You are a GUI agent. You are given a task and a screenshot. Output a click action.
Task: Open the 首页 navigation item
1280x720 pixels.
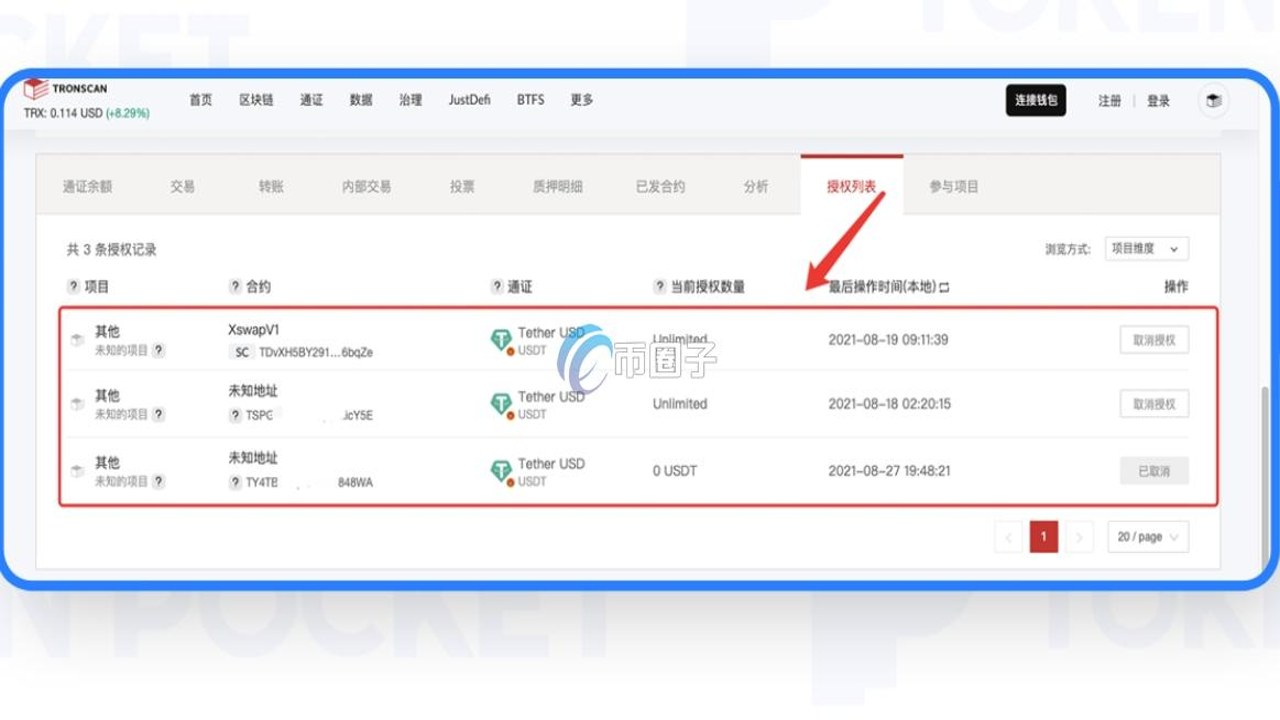click(200, 100)
